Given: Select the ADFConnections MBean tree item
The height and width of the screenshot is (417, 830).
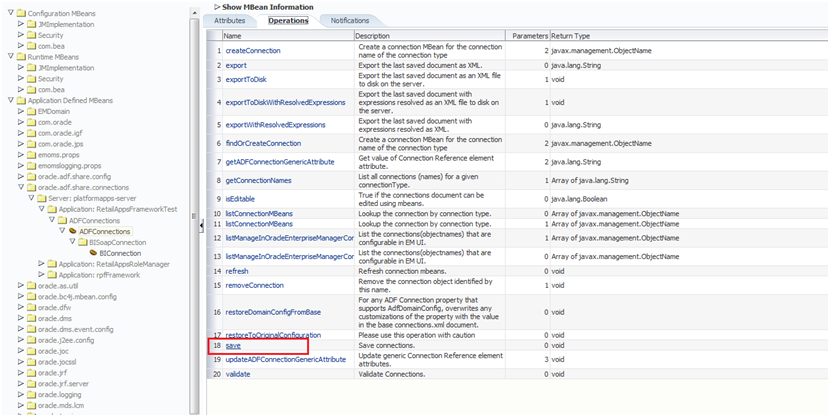Looking at the screenshot, I should click(x=104, y=231).
